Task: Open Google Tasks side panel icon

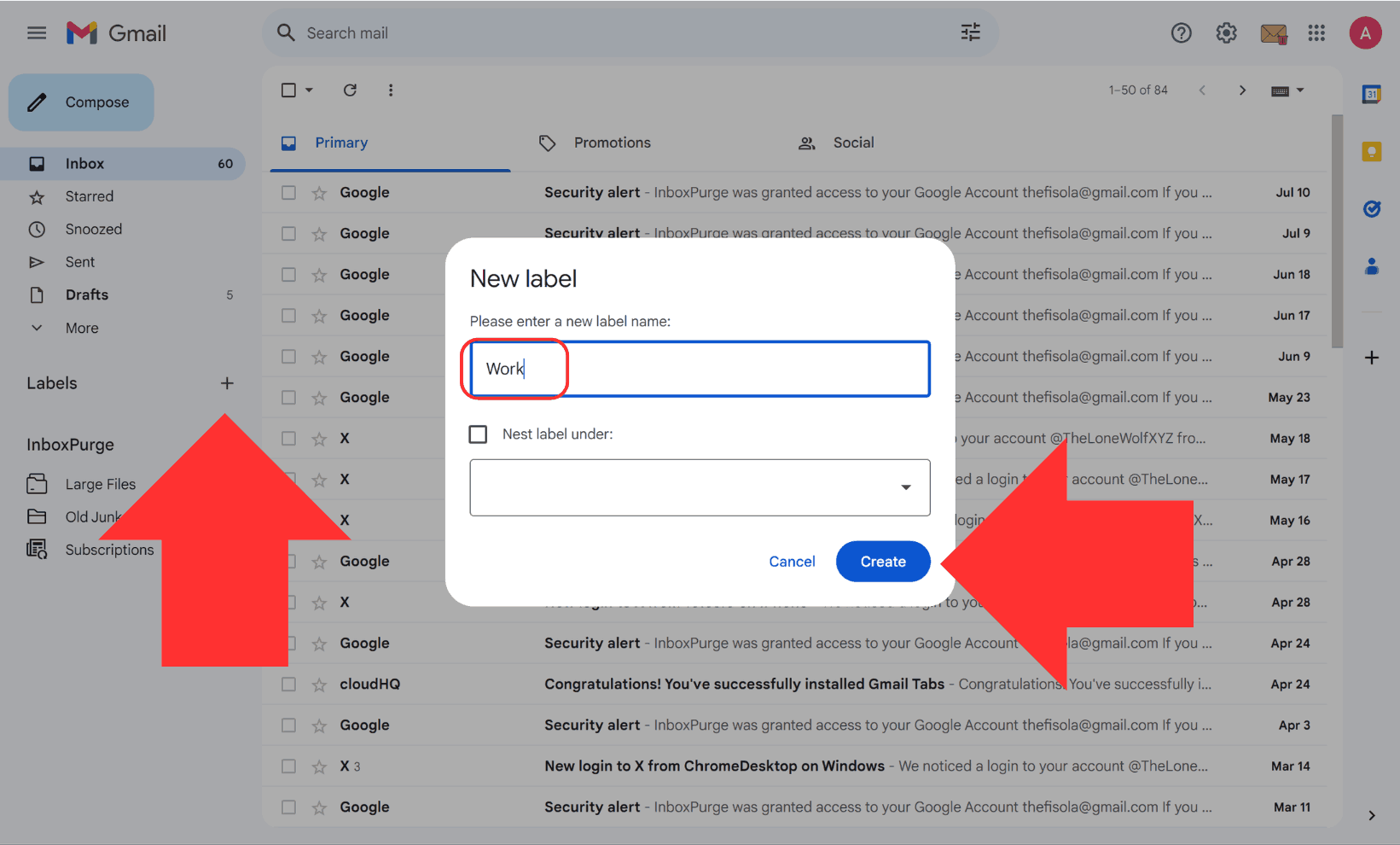Action: 1371,208
